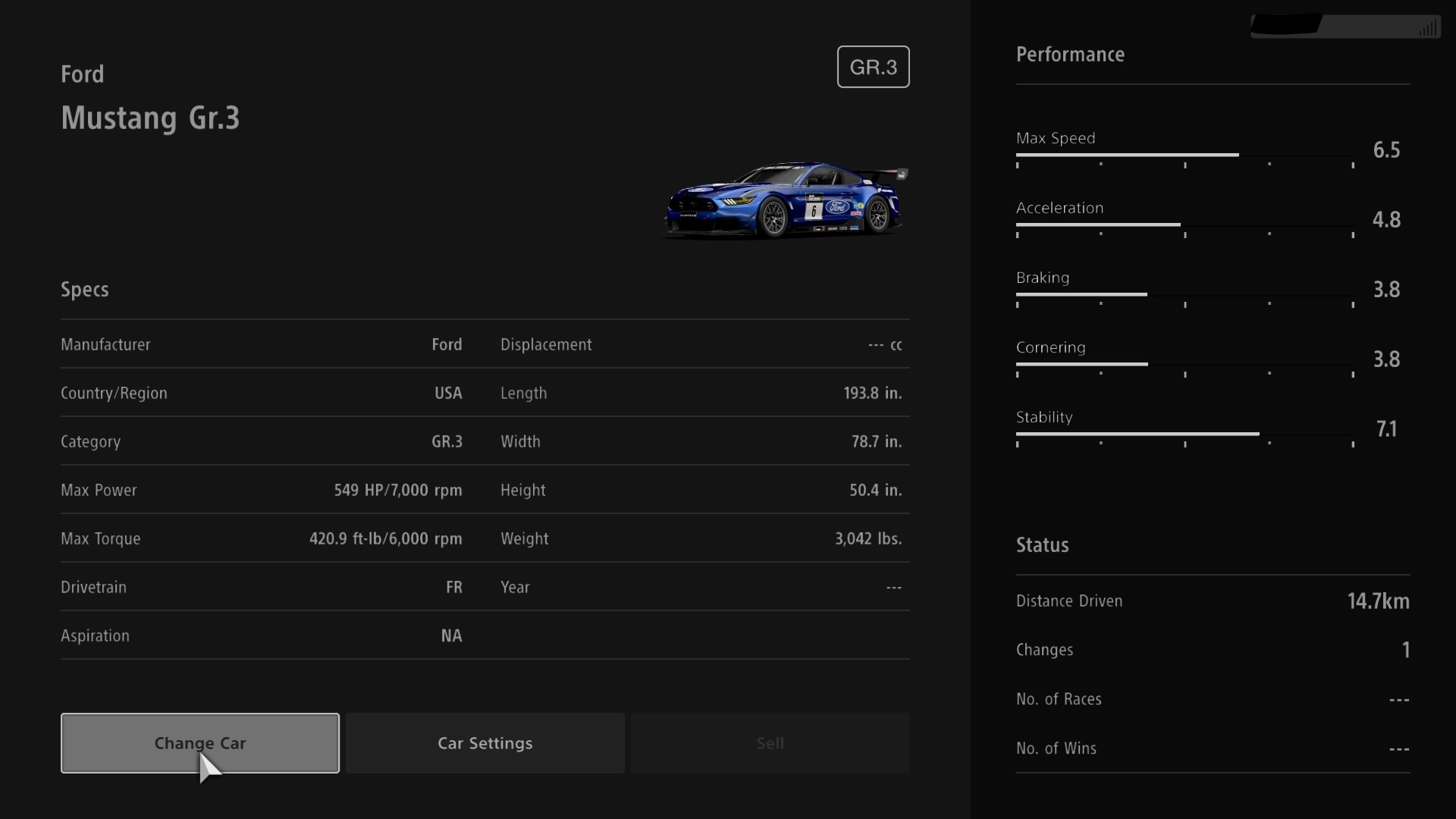Viewport: 1456px width, 819px height.
Task: Click the GR.3 category badge
Action: pyautogui.click(x=873, y=67)
